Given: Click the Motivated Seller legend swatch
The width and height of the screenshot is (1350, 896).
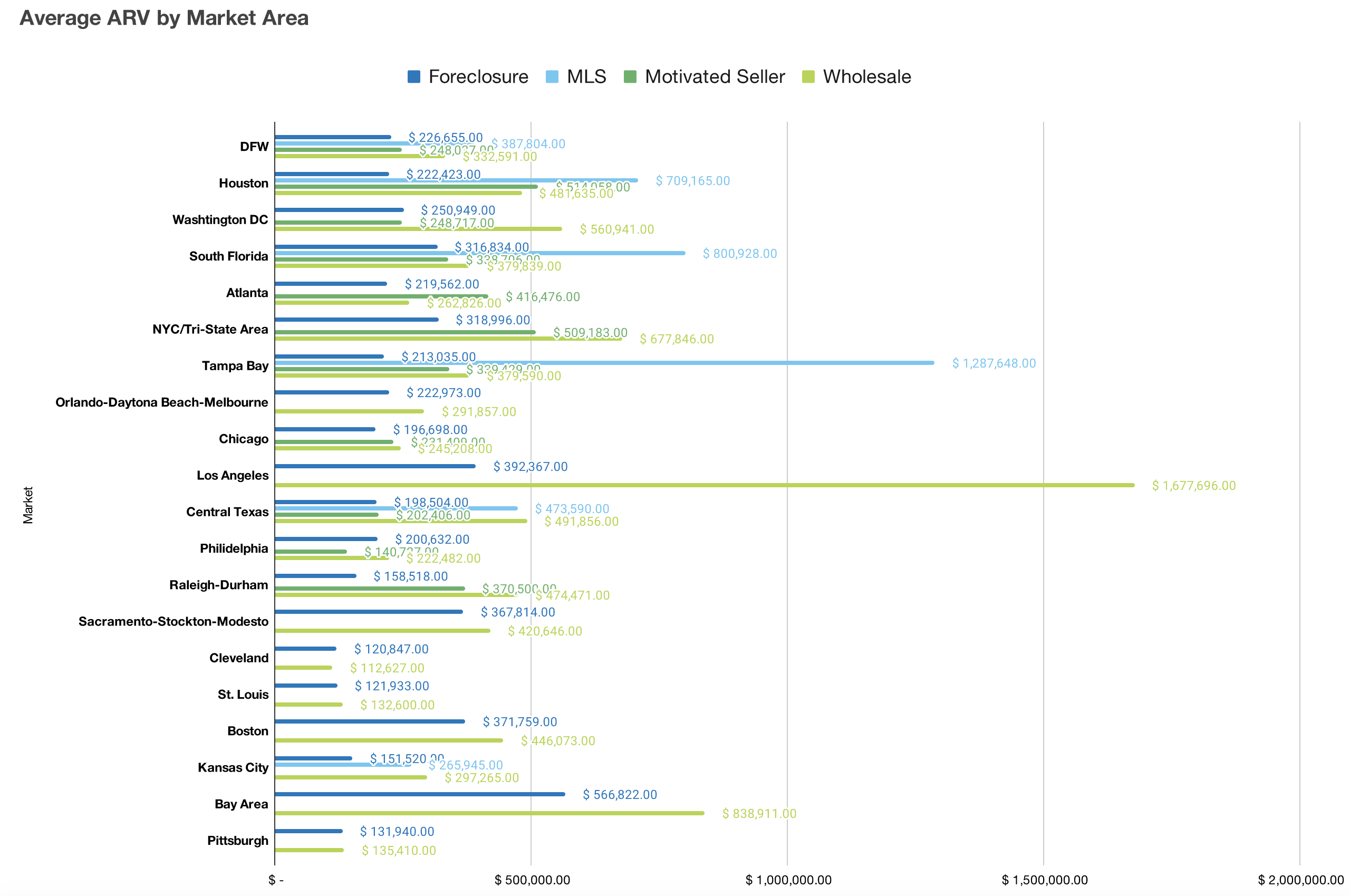Looking at the screenshot, I should 630,76.
